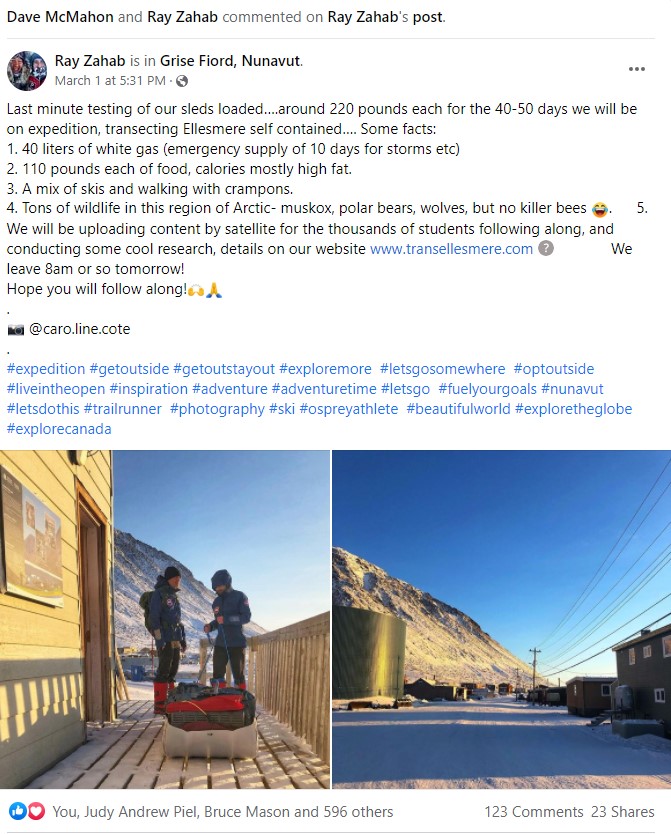This screenshot has height=834, width=671.
Task: Open Ray Zahab's profile picture
Action: pyautogui.click(x=27, y=71)
